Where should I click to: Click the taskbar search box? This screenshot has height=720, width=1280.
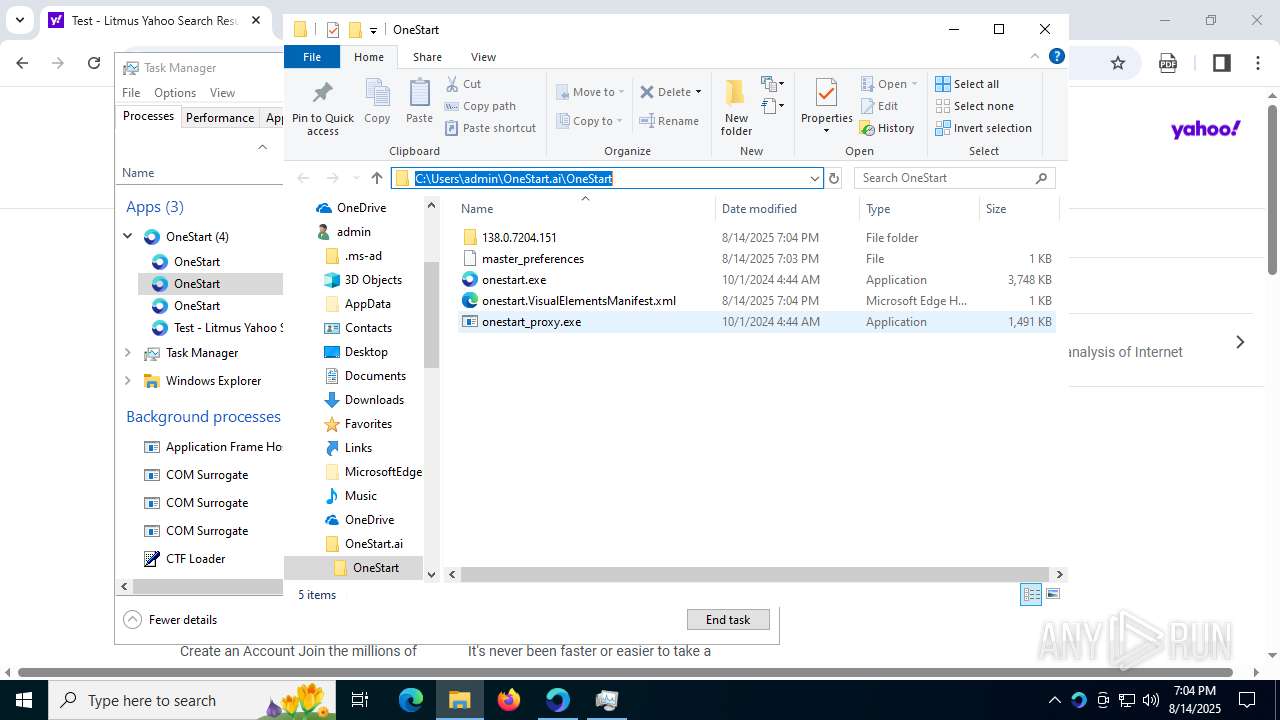click(x=192, y=700)
